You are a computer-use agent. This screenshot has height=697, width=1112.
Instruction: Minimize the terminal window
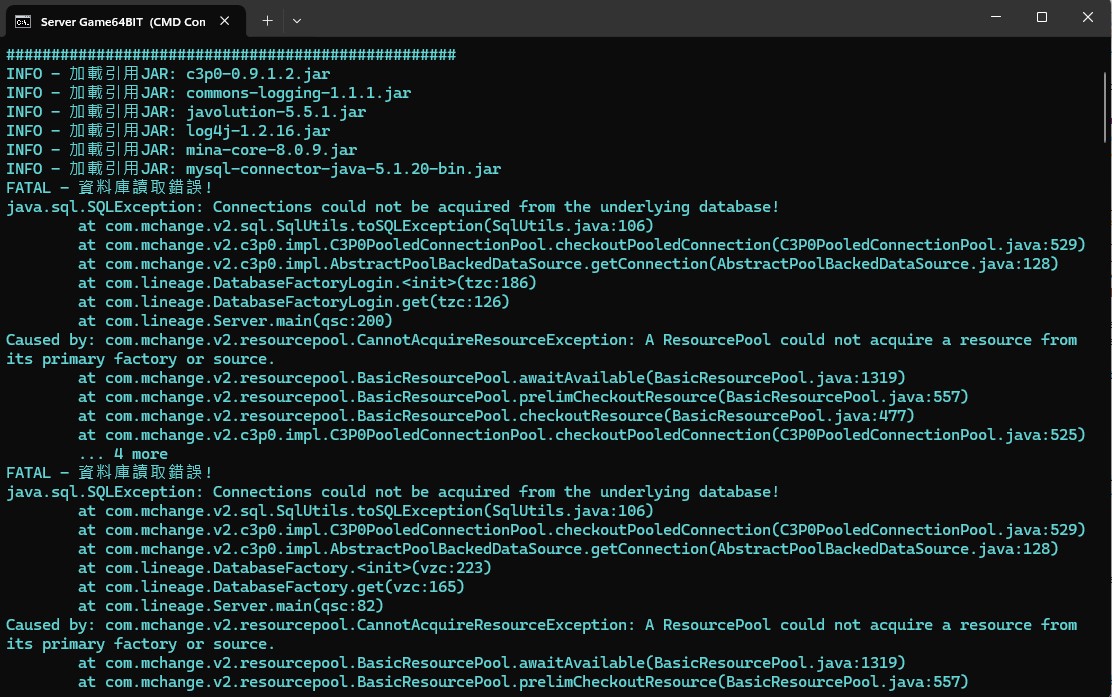[996, 17]
